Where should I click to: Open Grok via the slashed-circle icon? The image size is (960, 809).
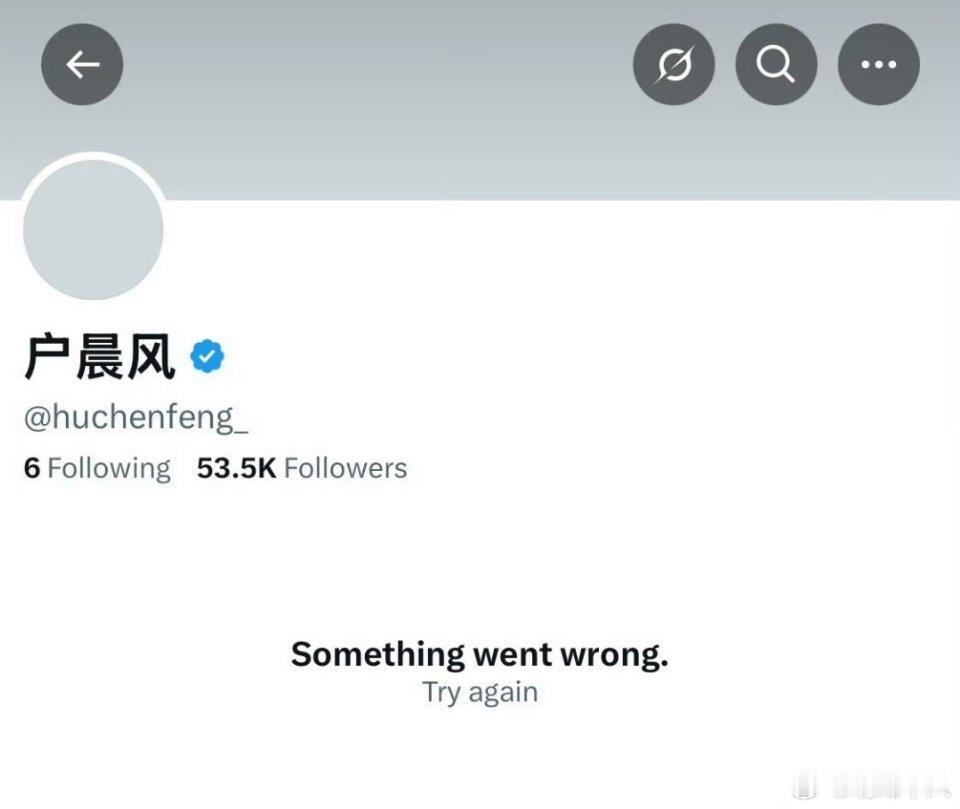click(x=674, y=64)
